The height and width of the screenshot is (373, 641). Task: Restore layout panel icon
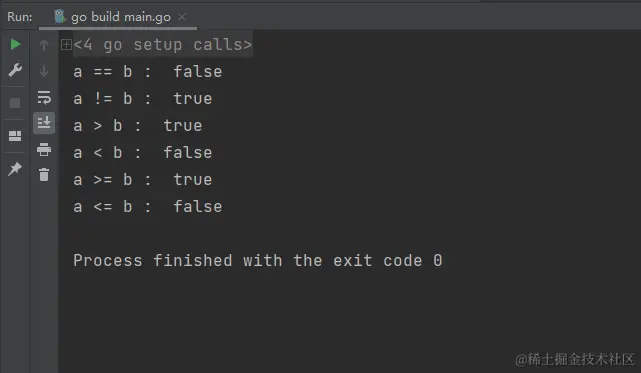coord(15,136)
